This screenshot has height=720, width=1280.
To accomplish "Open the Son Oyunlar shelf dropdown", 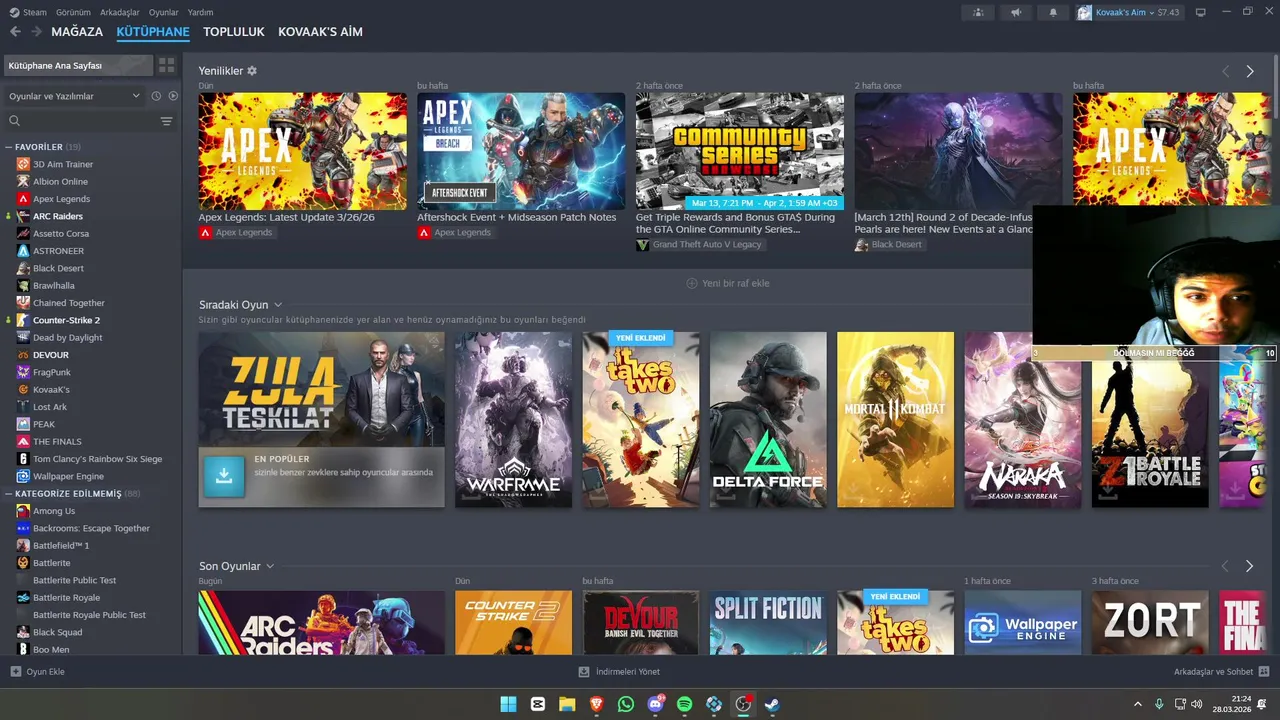I will tap(270, 567).
